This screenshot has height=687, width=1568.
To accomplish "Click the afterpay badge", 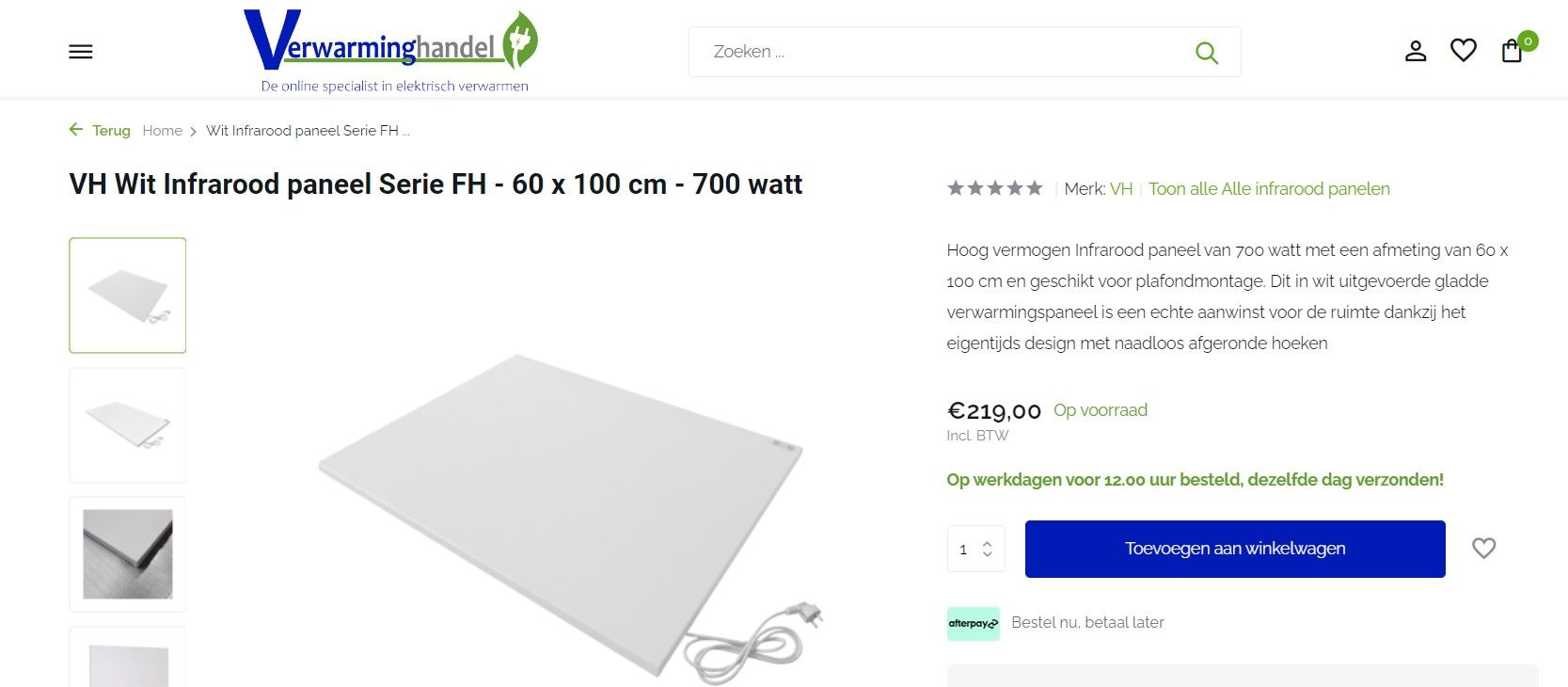I will click(973, 623).
